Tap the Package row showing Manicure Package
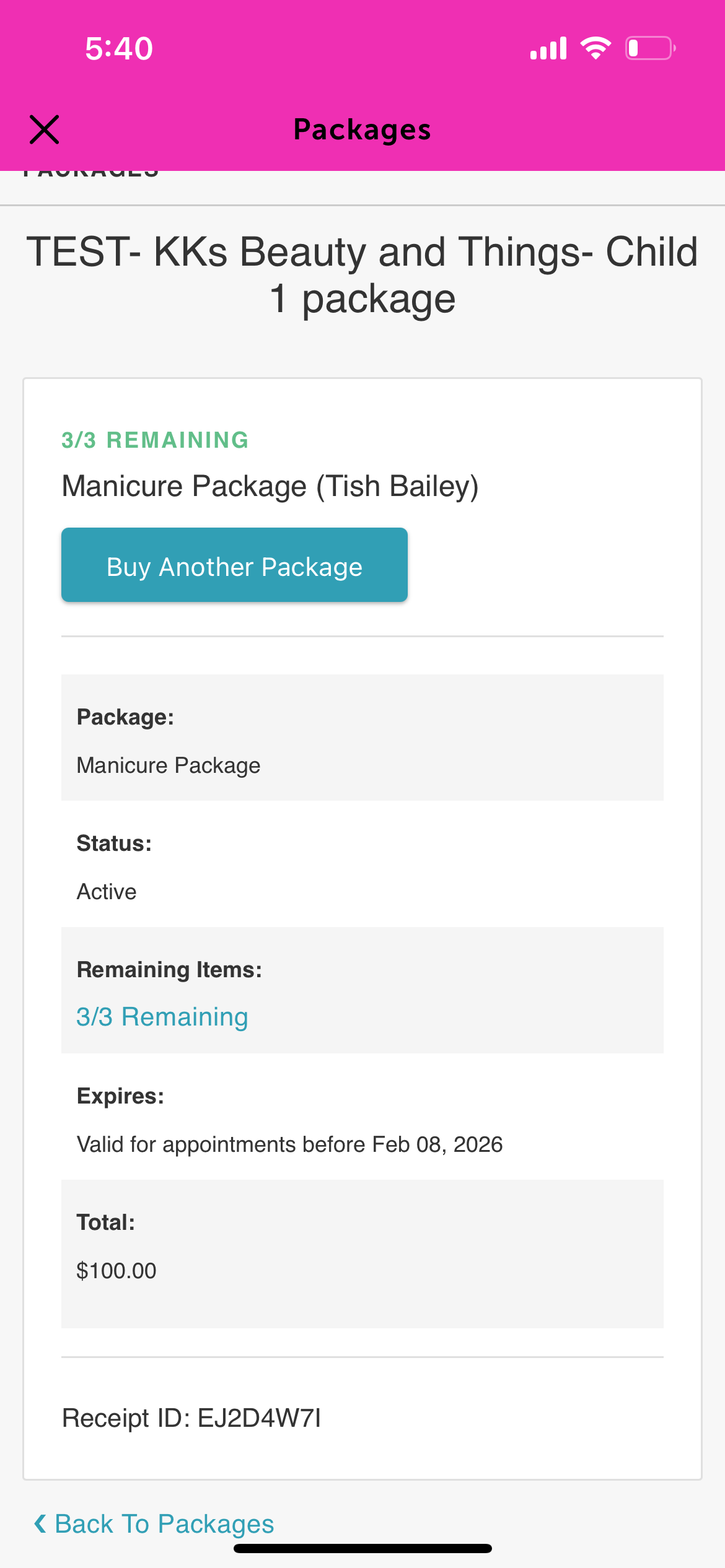 362,738
